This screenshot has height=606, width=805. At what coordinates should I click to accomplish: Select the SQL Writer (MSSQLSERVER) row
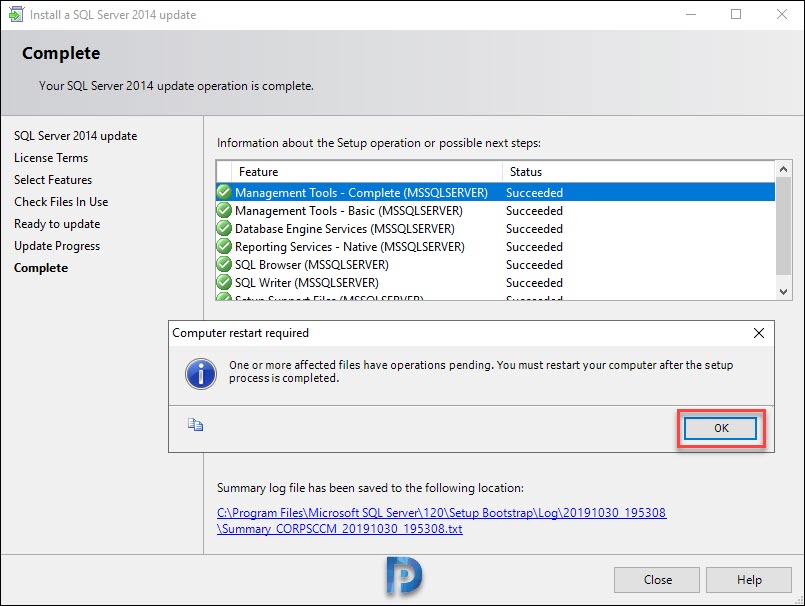tap(495, 282)
